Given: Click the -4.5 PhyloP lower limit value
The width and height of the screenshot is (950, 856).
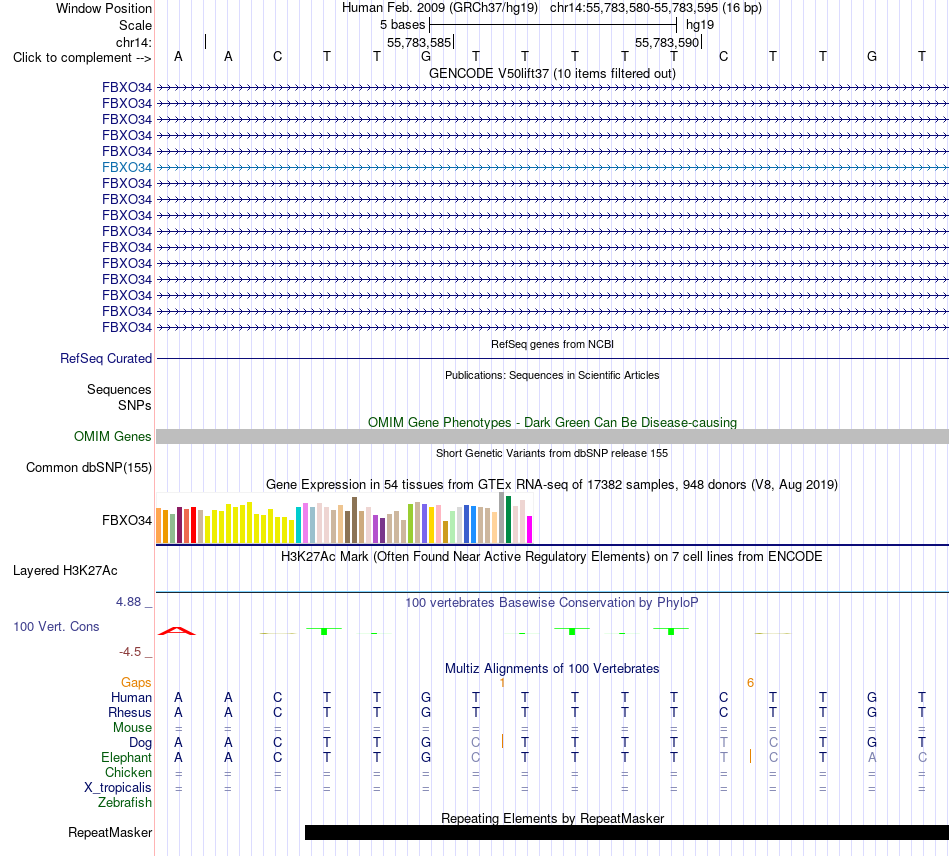Looking at the screenshot, I should pos(130,651).
